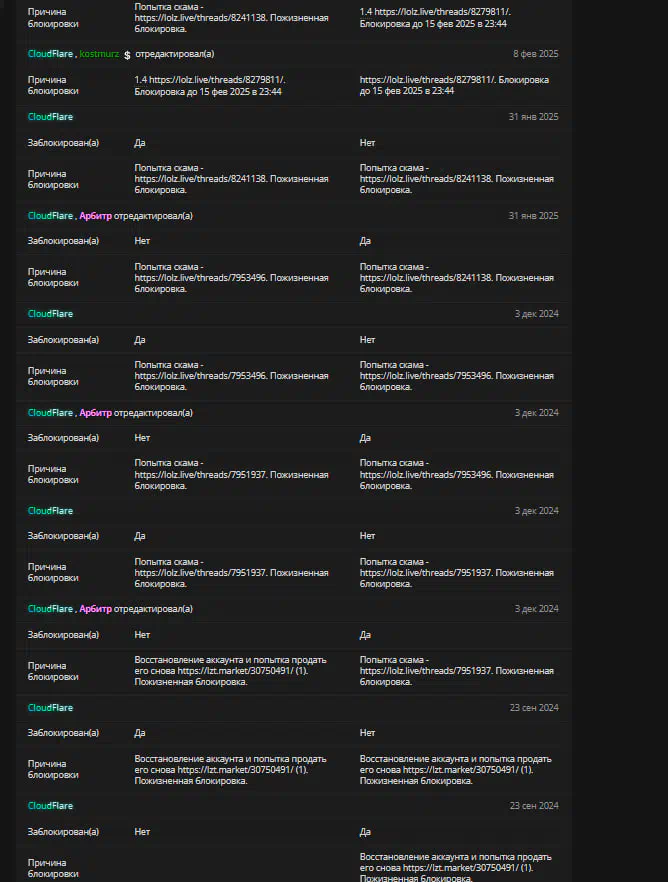Screen dimensions: 668x882
Task: Select the CloudFlare name in the final 23 сен 2024 entry
Action: pyautogui.click(x=50, y=806)
